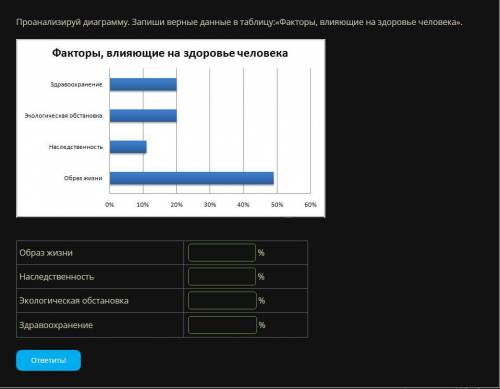Click the Наследственность percentage input field

coord(222,276)
